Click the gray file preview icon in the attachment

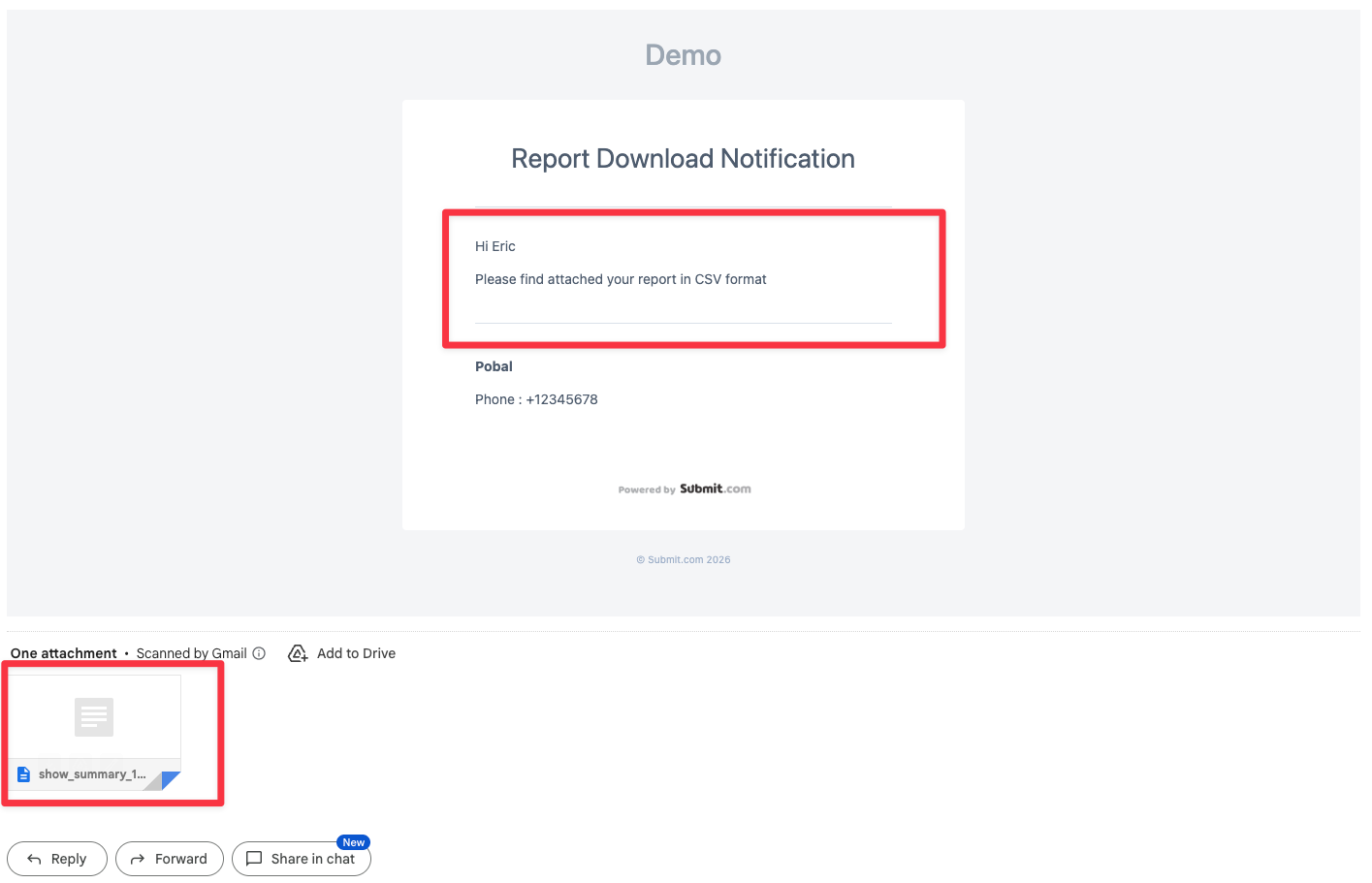point(94,717)
